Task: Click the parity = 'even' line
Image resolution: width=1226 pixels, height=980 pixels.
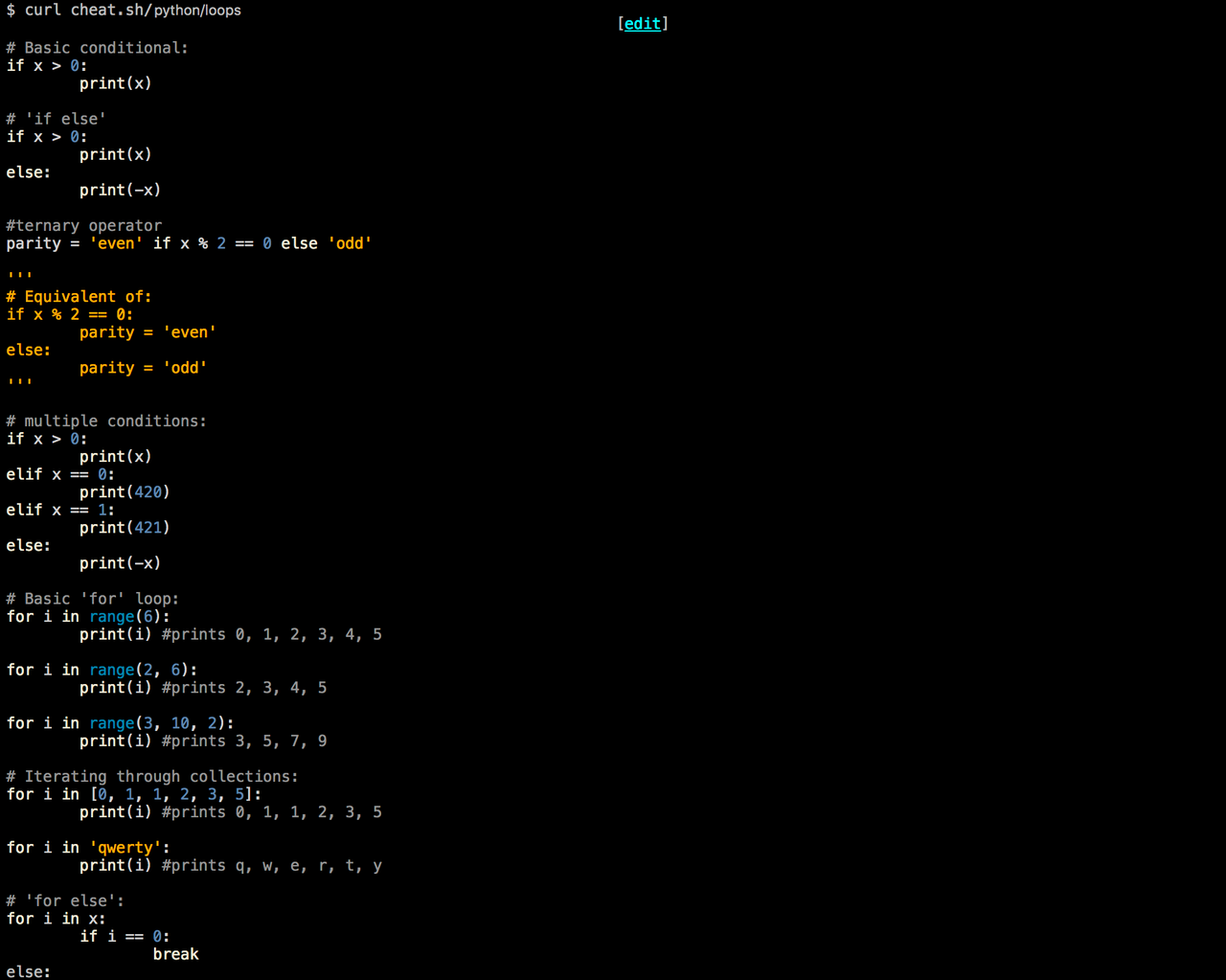Action: [148, 332]
